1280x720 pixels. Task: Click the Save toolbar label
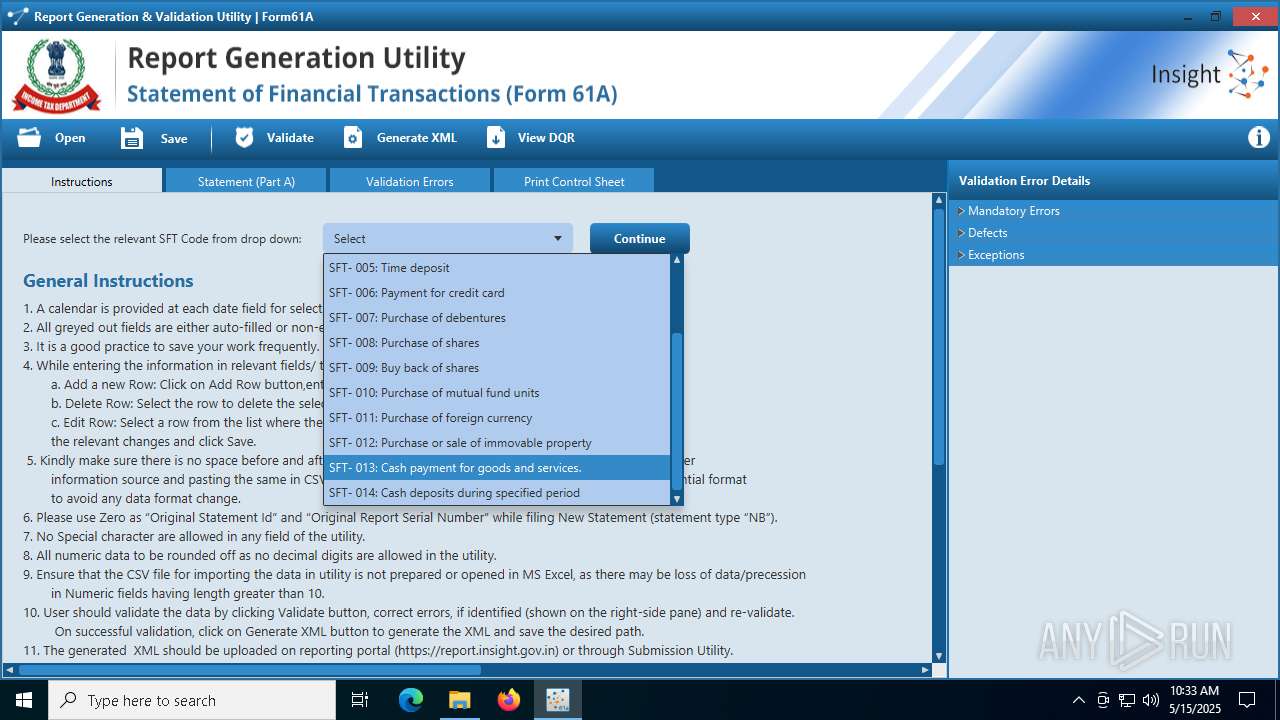coord(174,139)
